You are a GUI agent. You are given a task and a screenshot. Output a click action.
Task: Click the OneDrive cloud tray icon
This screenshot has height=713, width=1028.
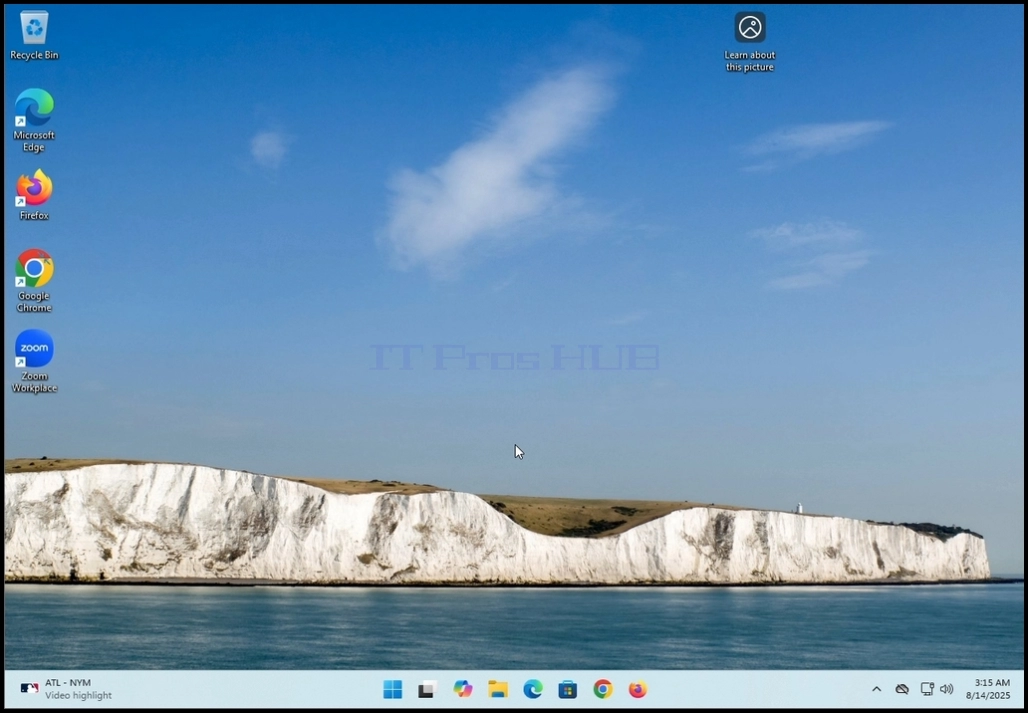click(902, 689)
